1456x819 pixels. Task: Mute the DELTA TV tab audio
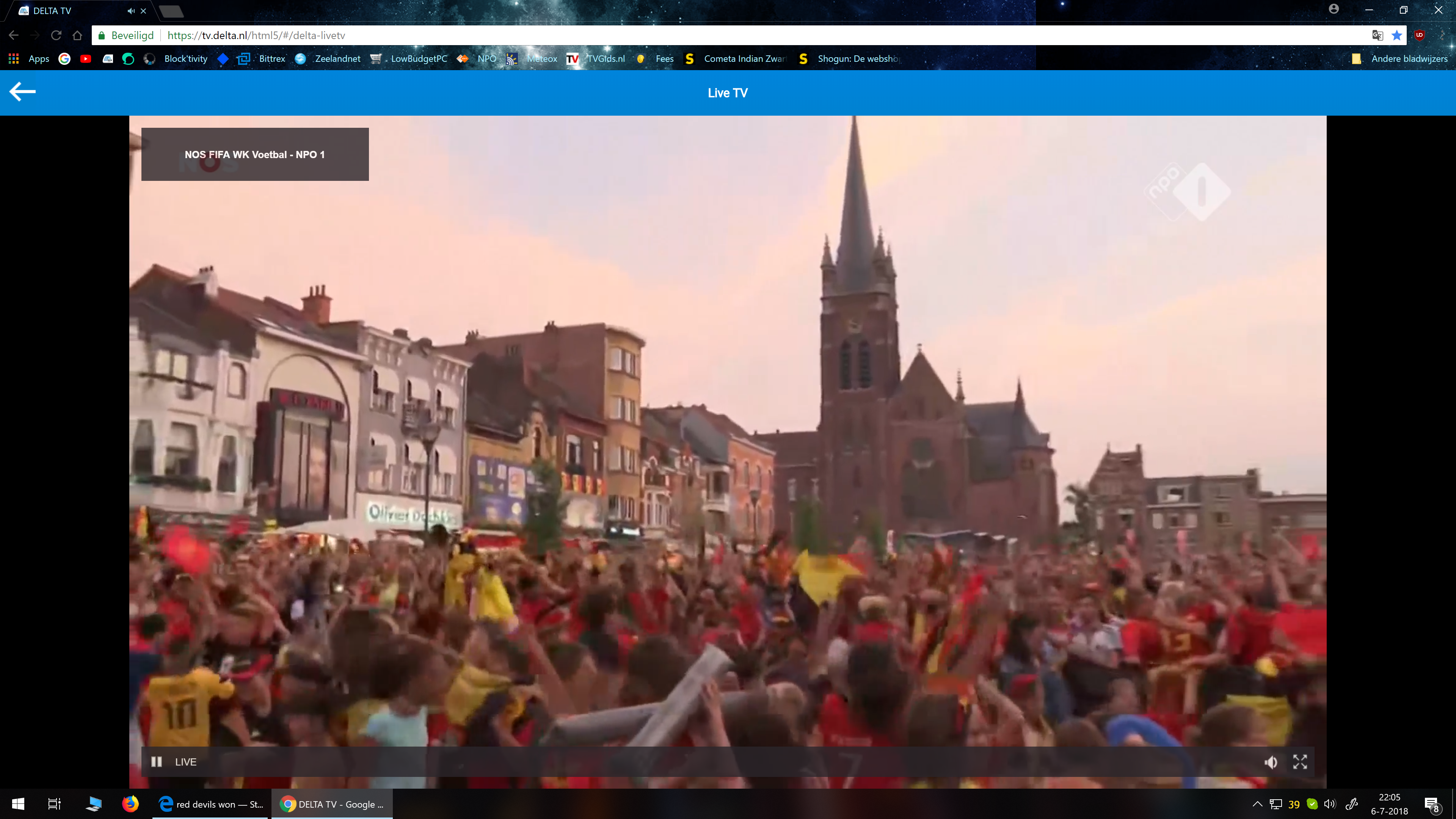130,11
